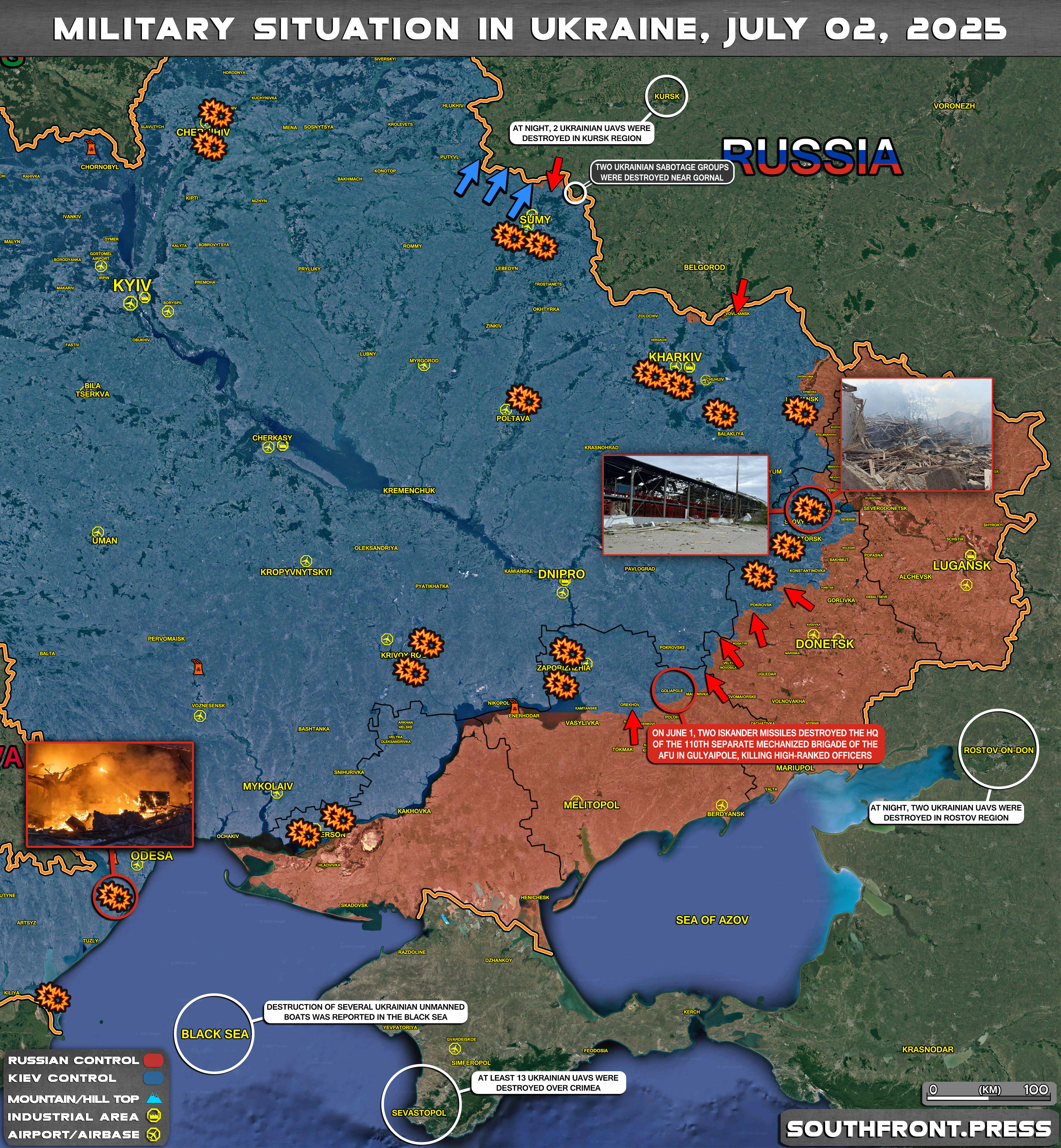Open the damaged warehouse photo thumbnail
The image size is (1061, 1148).
point(685,505)
